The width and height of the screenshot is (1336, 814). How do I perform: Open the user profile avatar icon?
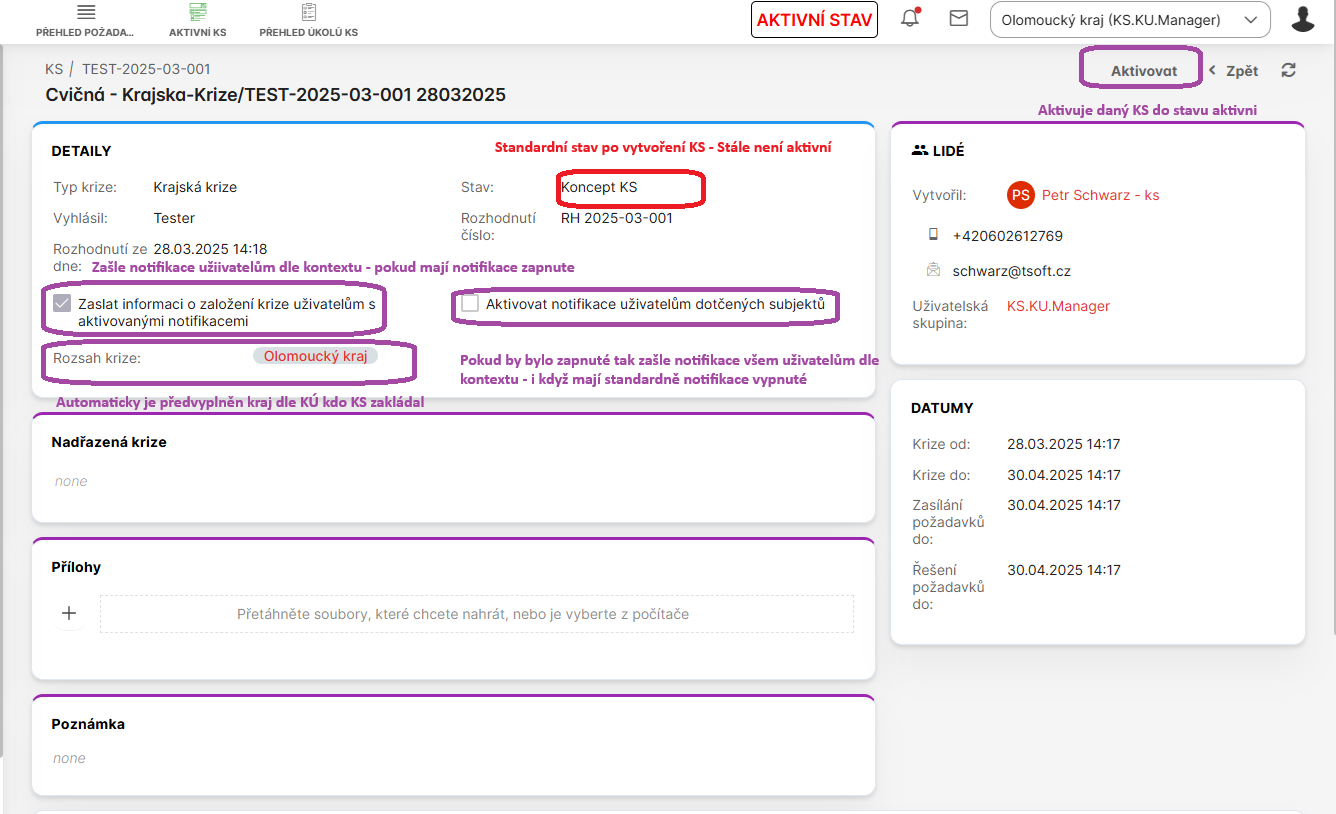pyautogui.click(x=1303, y=19)
